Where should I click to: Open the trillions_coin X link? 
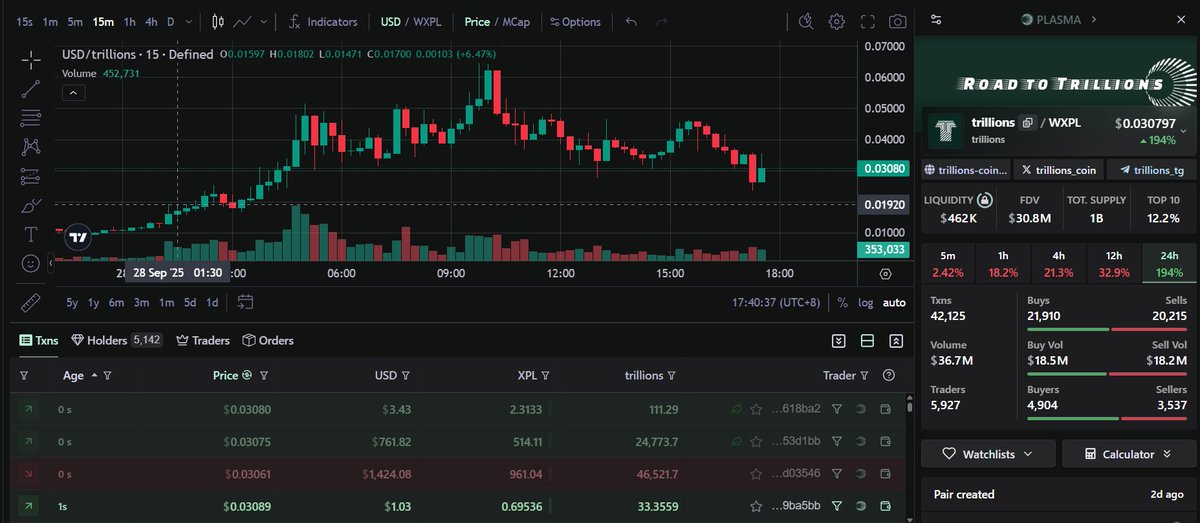point(1057,170)
